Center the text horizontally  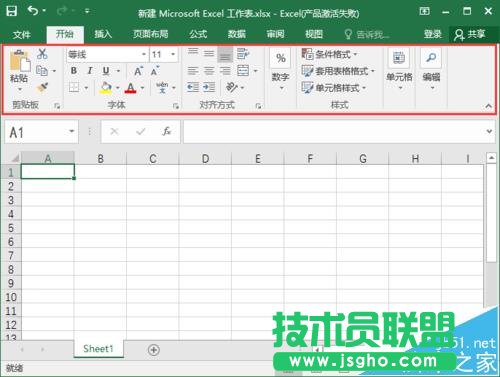click(x=209, y=71)
